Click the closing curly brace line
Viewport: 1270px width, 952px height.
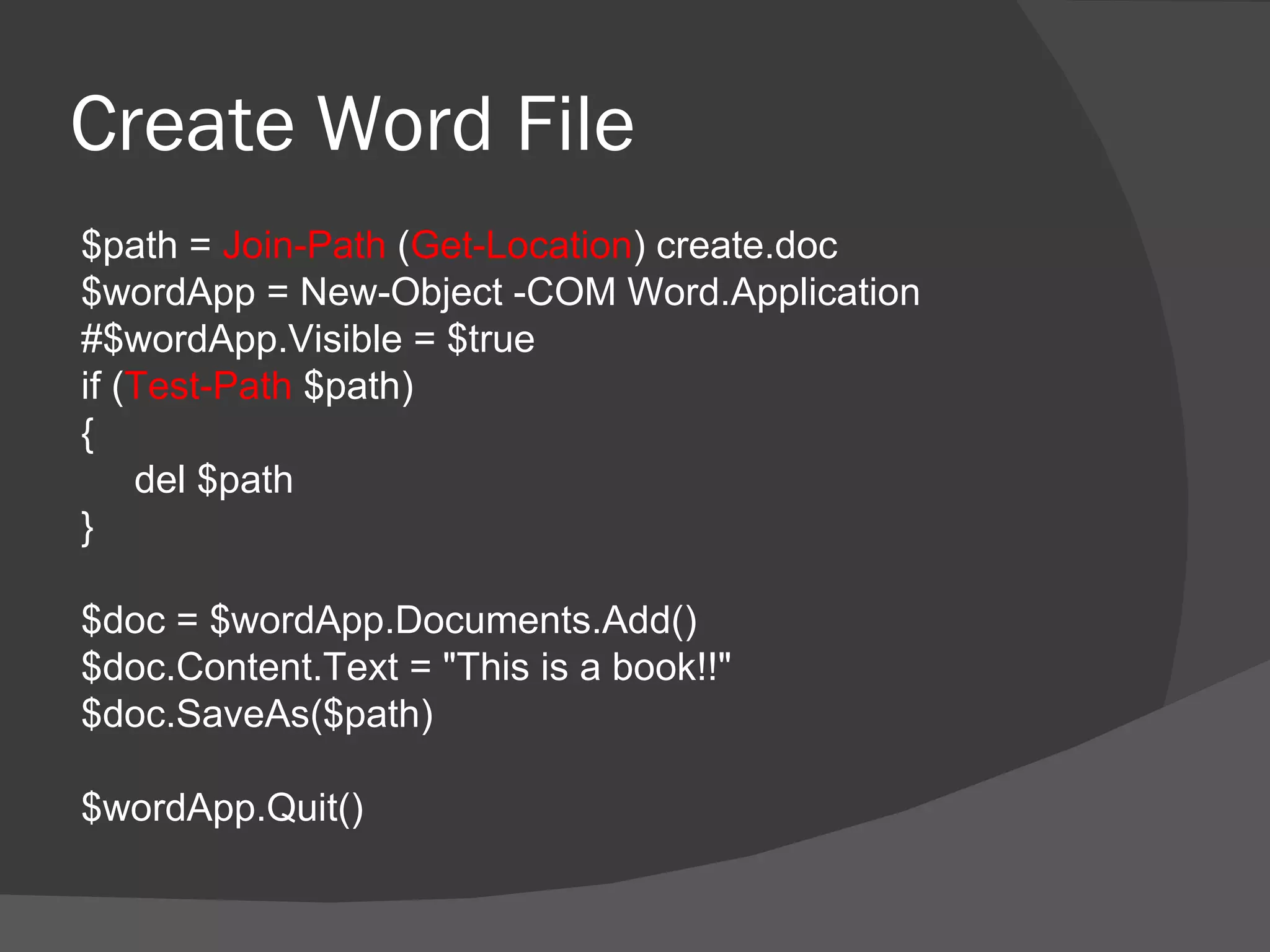87,529
